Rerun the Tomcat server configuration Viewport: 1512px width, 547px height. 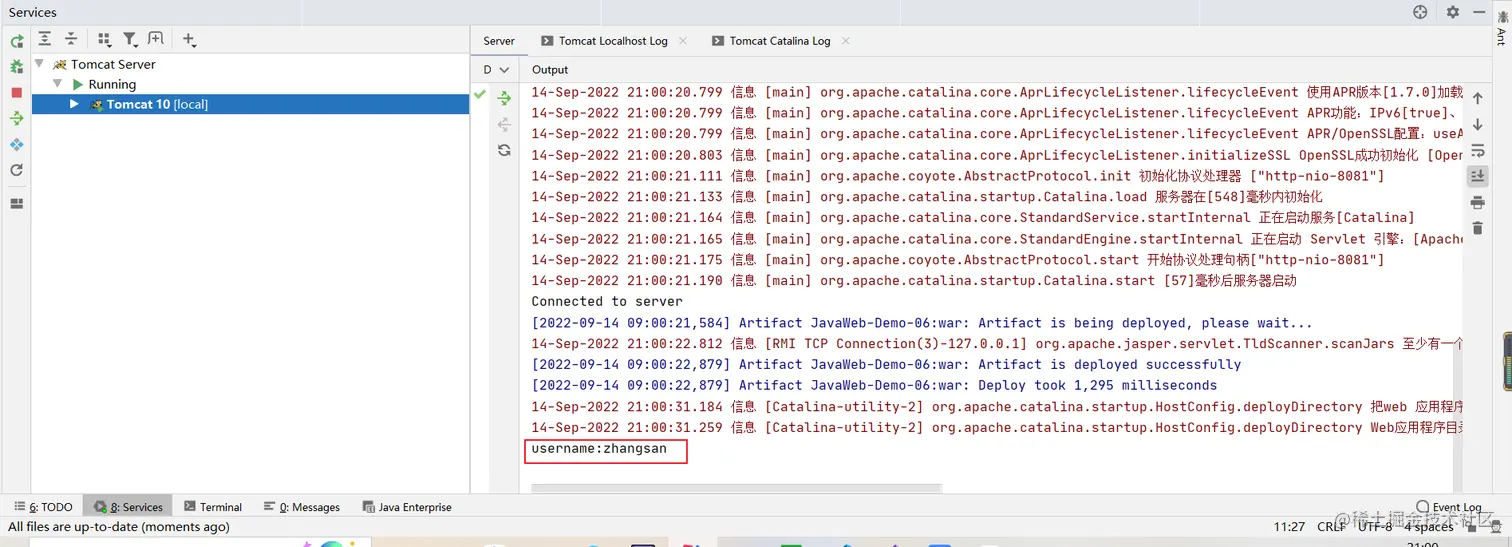tap(16, 41)
